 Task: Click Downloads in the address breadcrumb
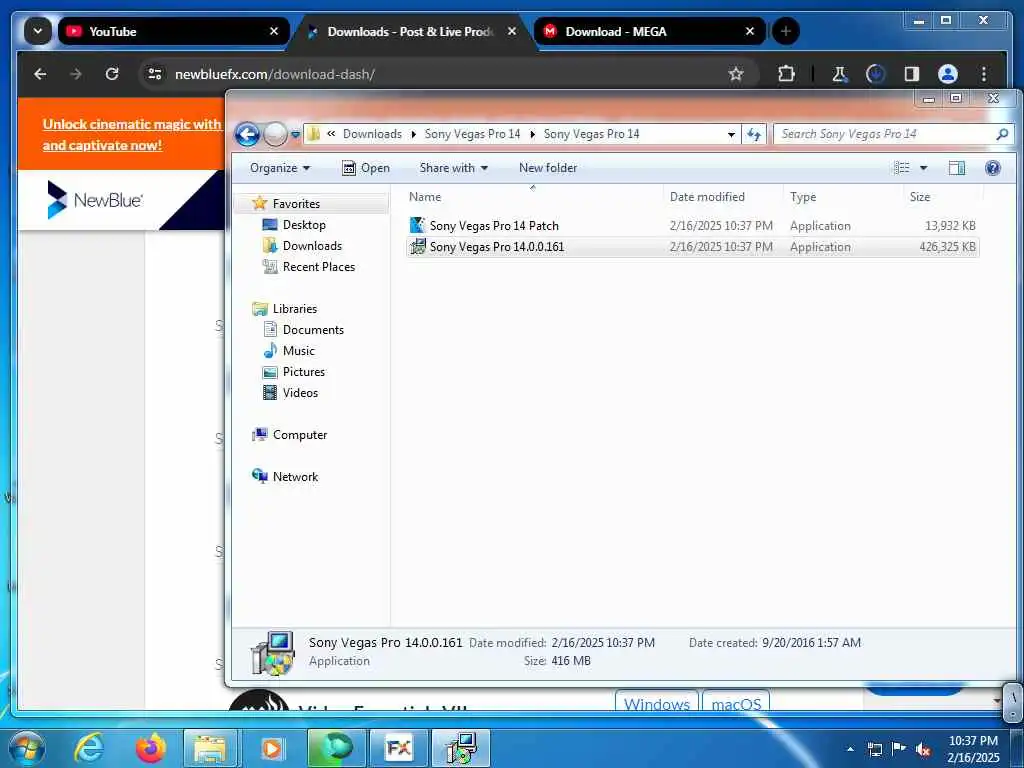[x=372, y=134]
